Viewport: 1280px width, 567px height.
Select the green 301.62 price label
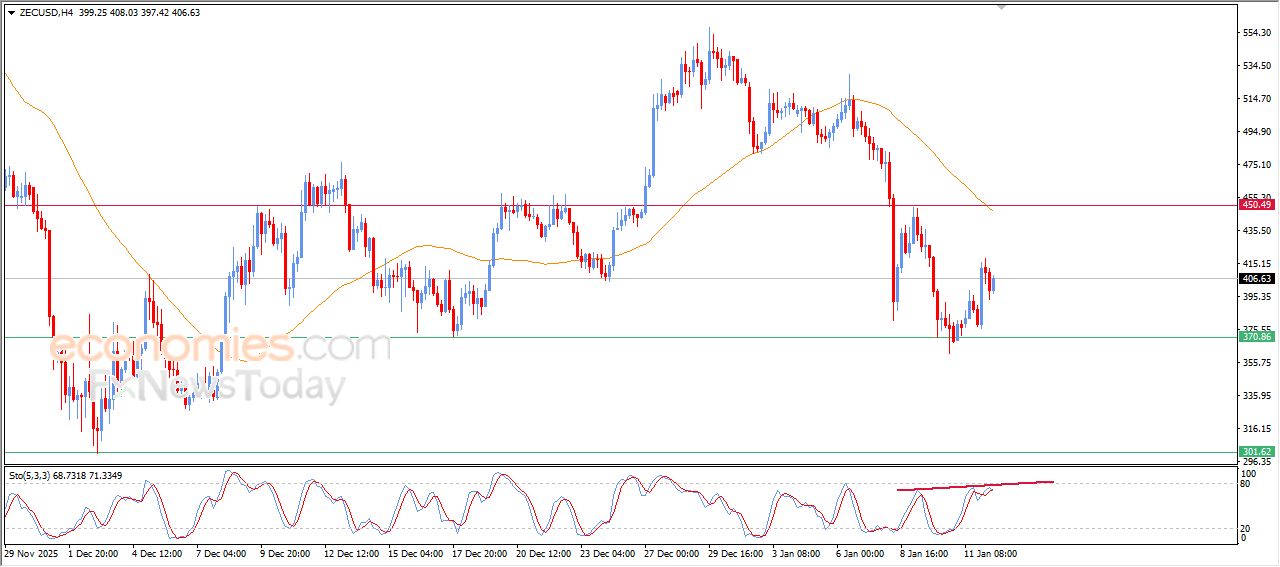point(1256,452)
